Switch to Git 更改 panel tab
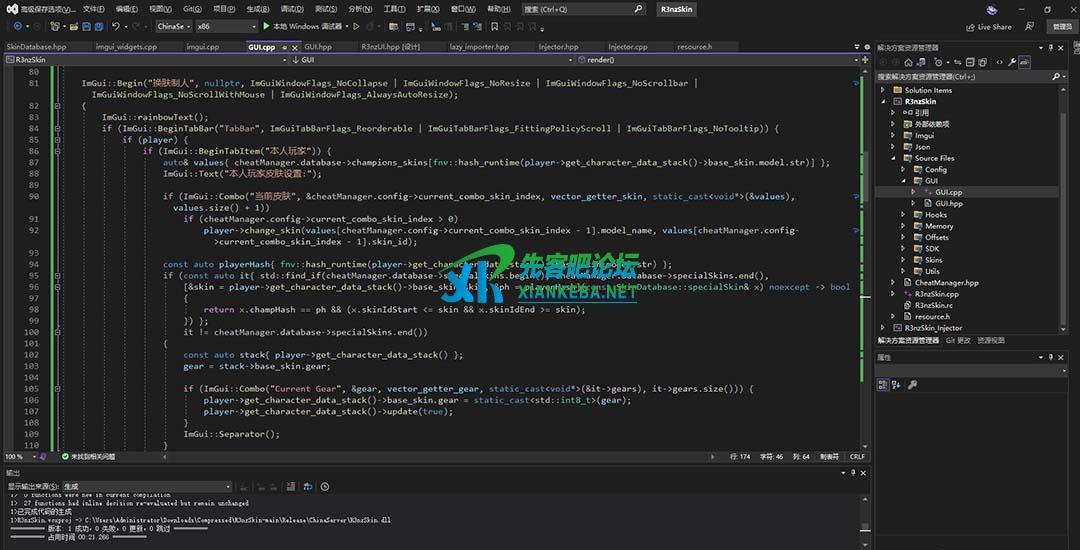Image resolution: width=1080 pixels, height=550 pixels. [x=957, y=340]
